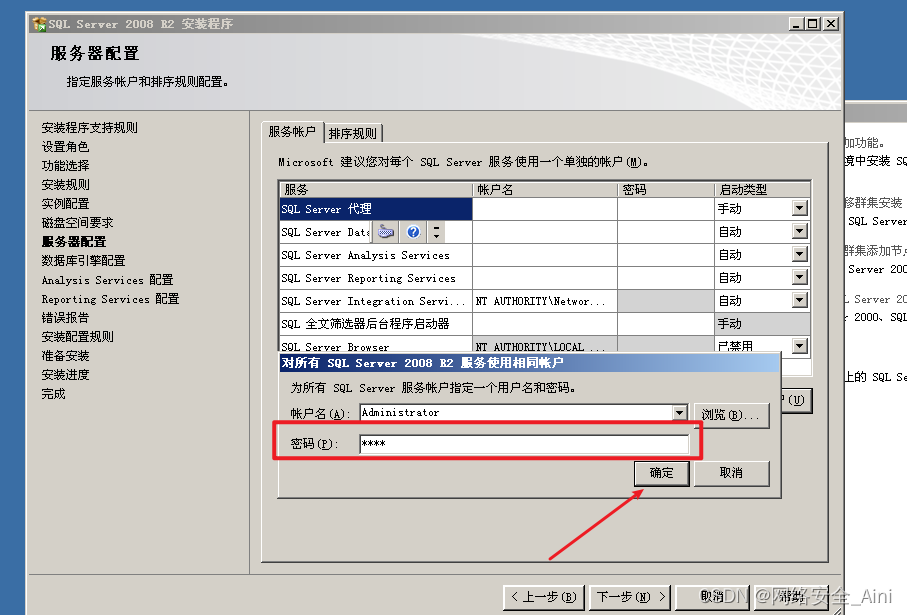Click the 服务 column header

click(x=376, y=190)
